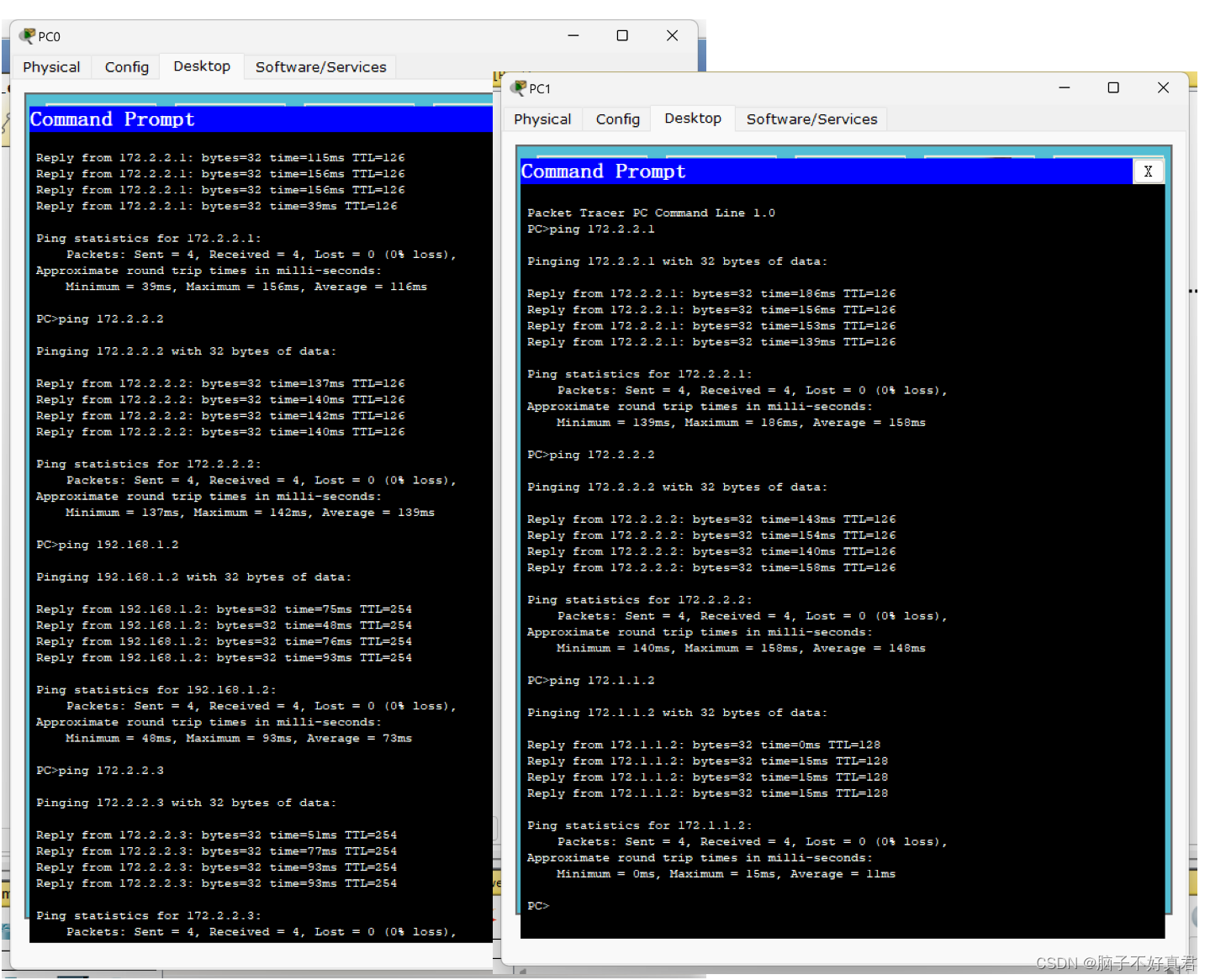This screenshot has width=1210, height=980.
Task: Click 'PC>ping 172.2.2.2' line in PC1
Action: point(590,455)
